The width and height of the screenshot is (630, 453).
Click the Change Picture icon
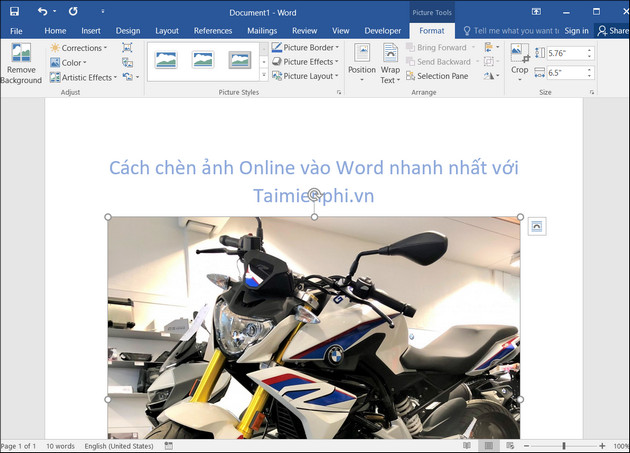pos(127,62)
